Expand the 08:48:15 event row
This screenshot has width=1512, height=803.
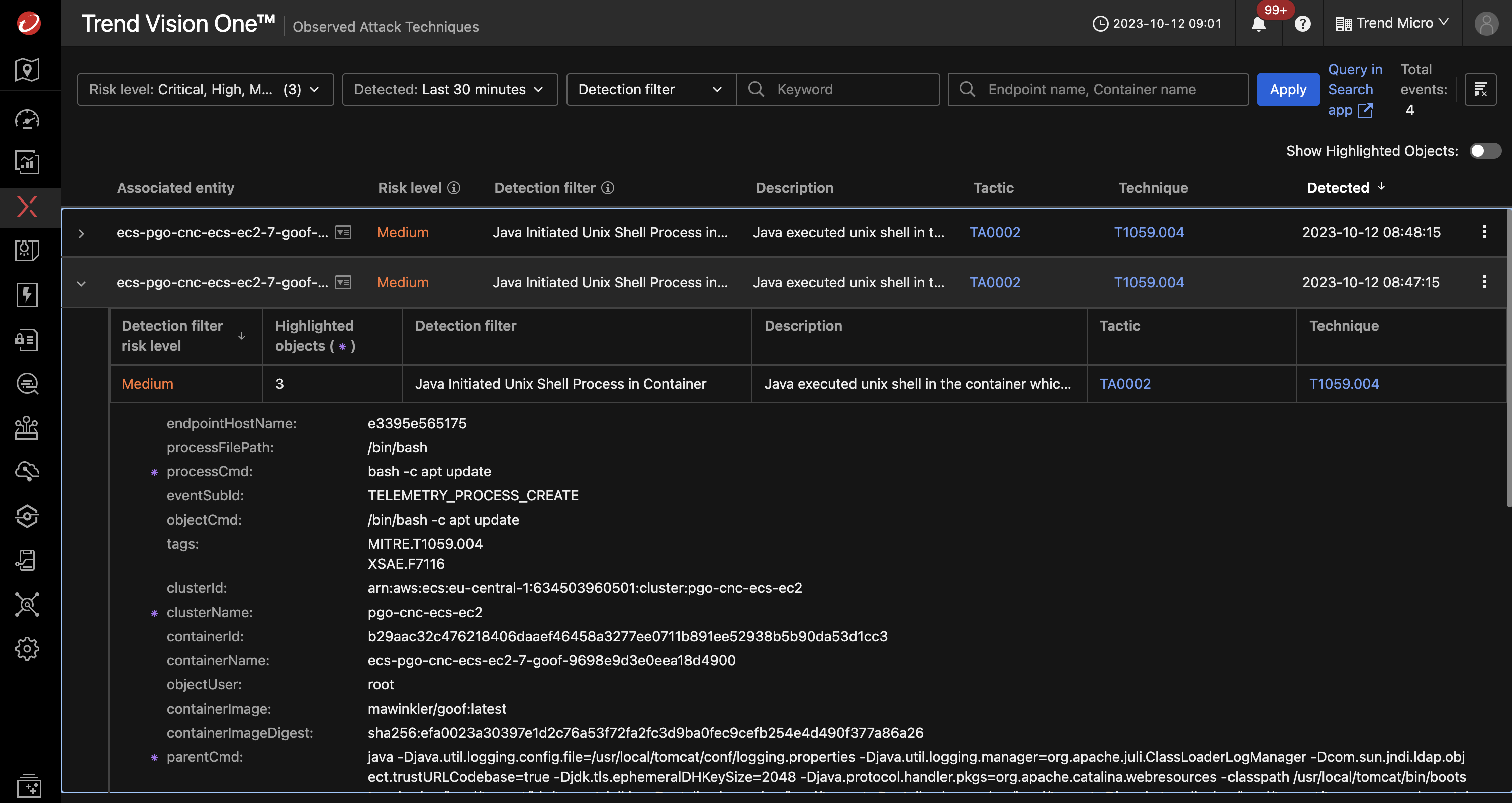(81, 233)
